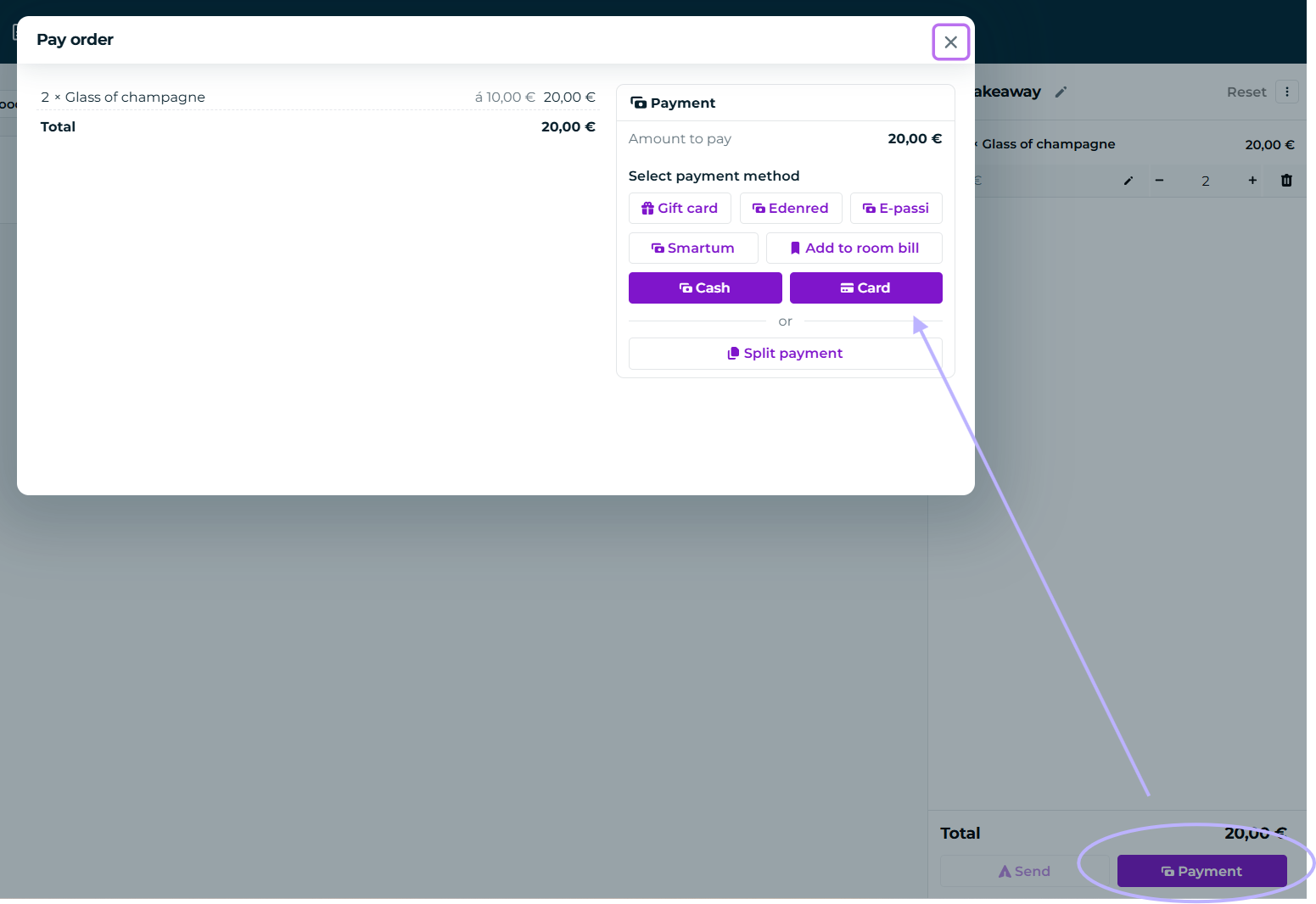Click the 'Pay order' dialog title
Image resolution: width=1316 pixels, height=904 pixels.
pos(75,40)
